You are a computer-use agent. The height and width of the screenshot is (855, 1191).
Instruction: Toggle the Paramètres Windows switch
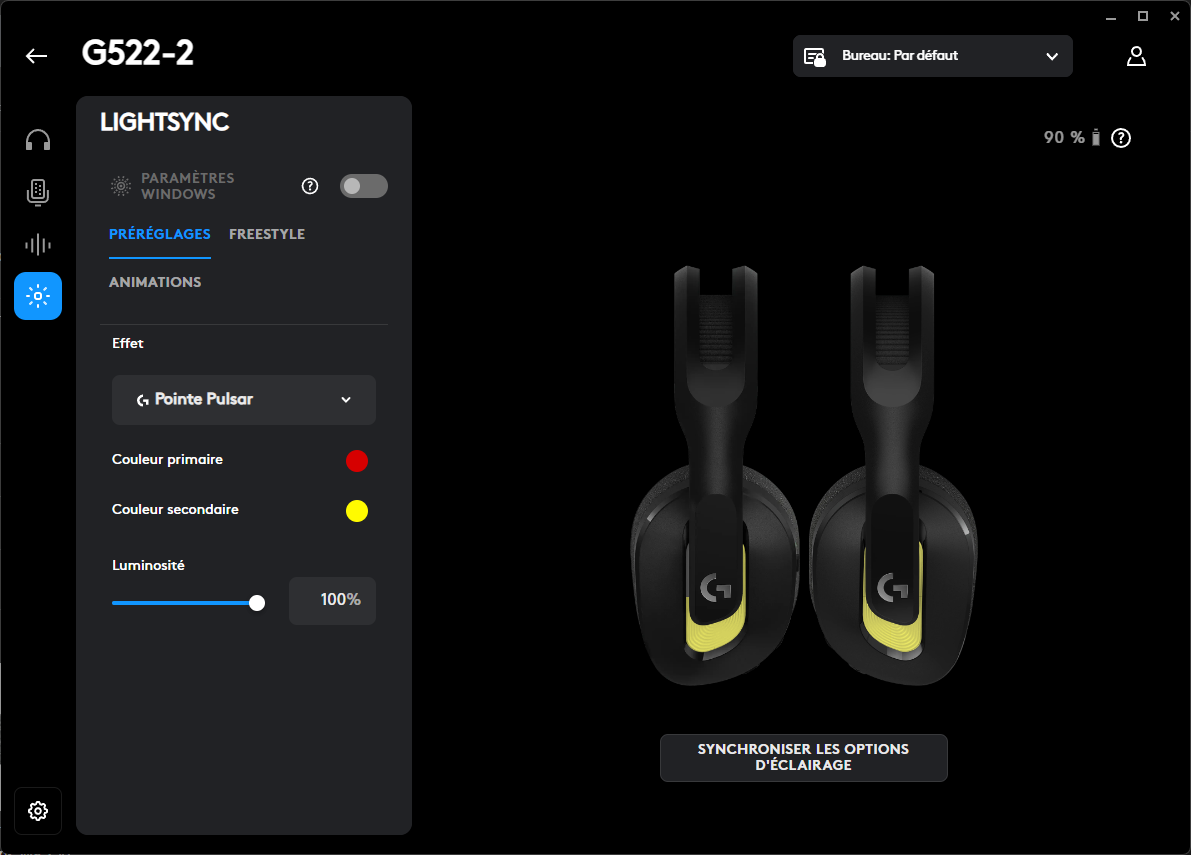(364, 186)
